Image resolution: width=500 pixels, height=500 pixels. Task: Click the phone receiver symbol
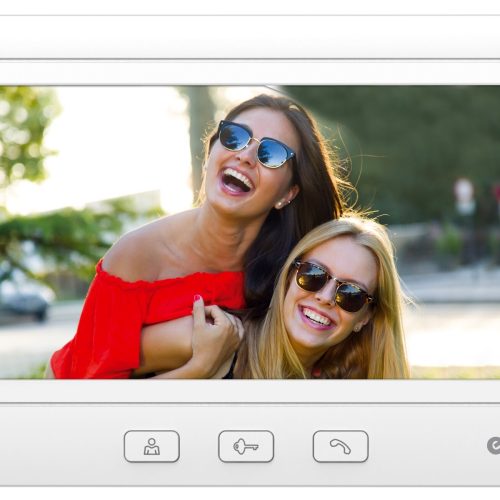pos(340,447)
